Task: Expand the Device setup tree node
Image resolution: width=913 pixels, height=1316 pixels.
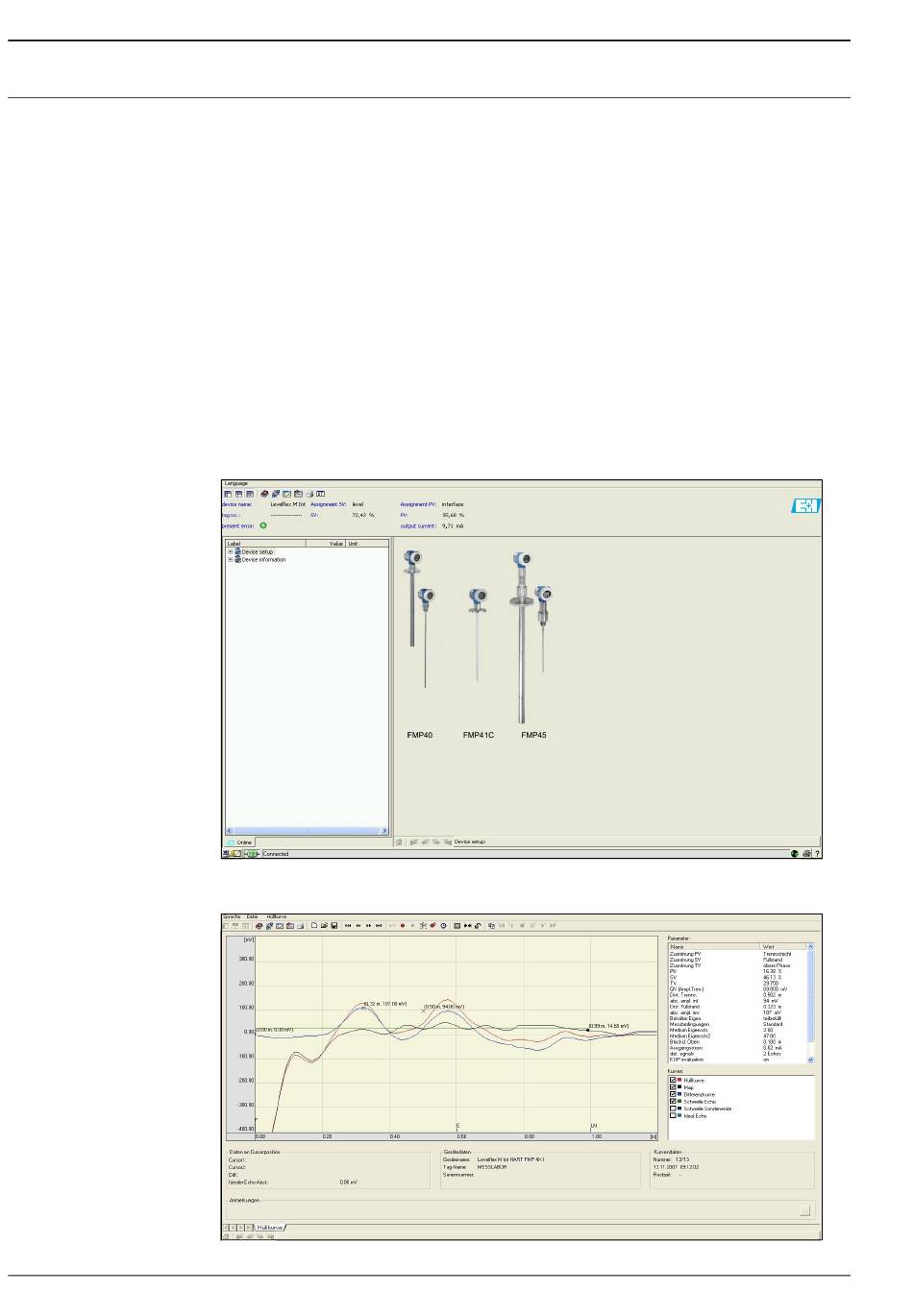Action: point(230,552)
